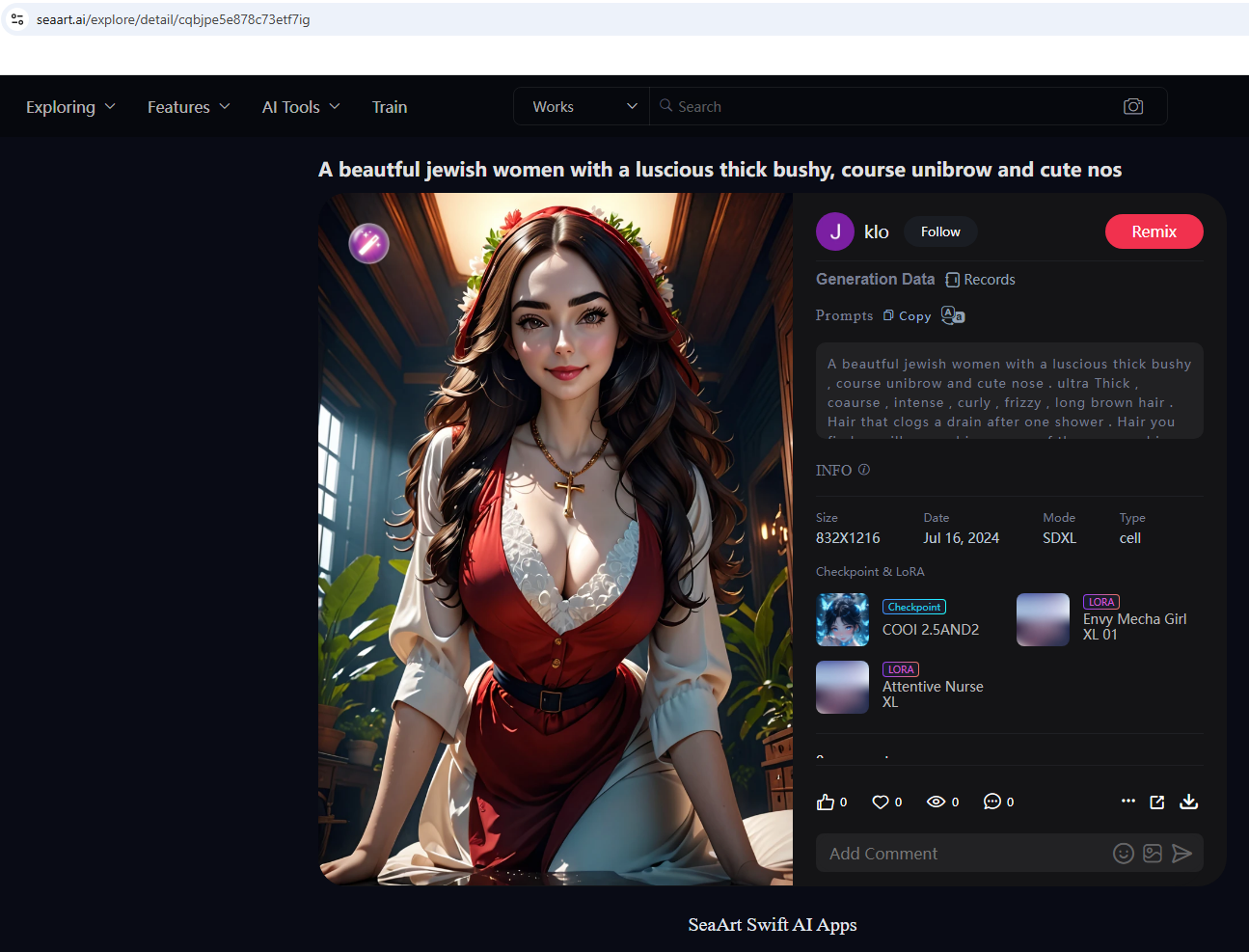Open COOl 2.5AND2 checkpoint

931,629
